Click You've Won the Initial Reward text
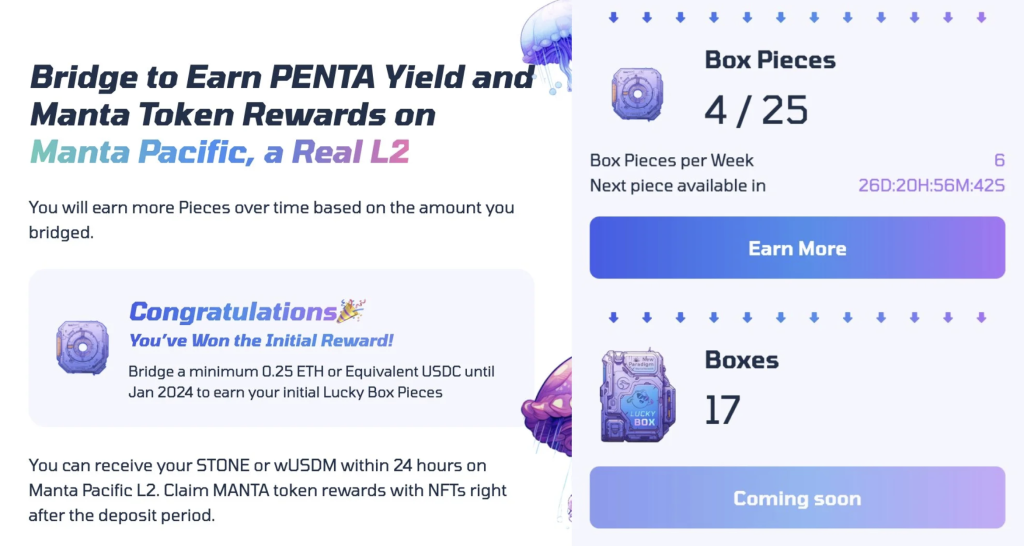Screen dimensions: 1024x546 click(x=261, y=341)
